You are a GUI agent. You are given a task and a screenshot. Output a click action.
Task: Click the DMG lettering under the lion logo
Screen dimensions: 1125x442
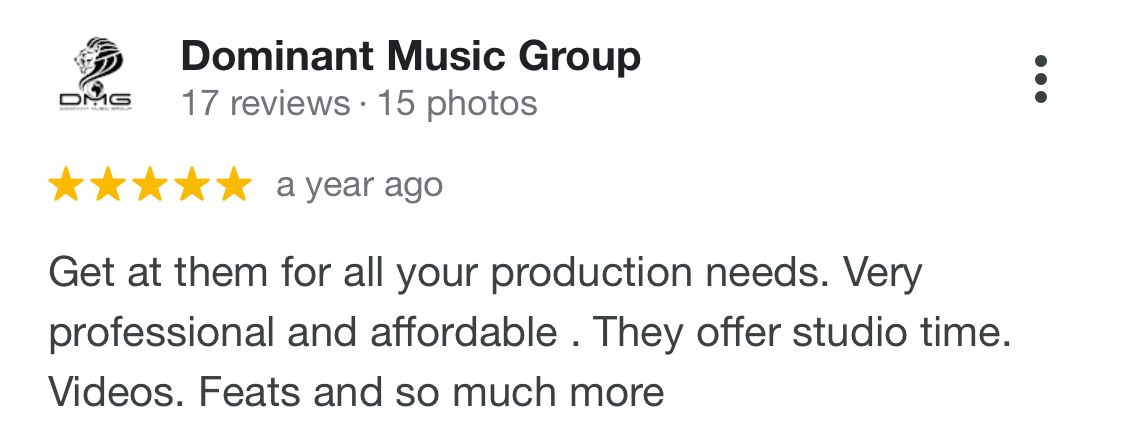(95, 100)
